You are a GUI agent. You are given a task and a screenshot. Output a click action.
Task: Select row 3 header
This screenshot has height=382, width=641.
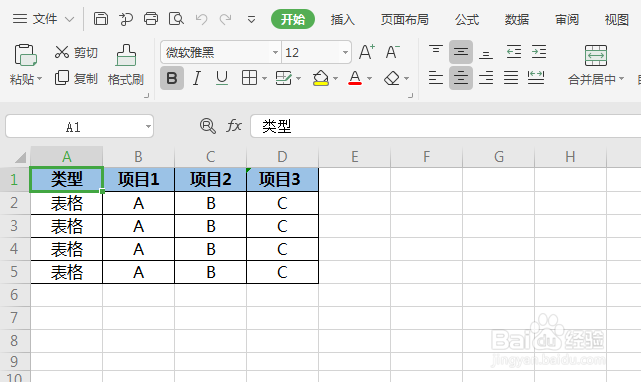tap(14, 226)
